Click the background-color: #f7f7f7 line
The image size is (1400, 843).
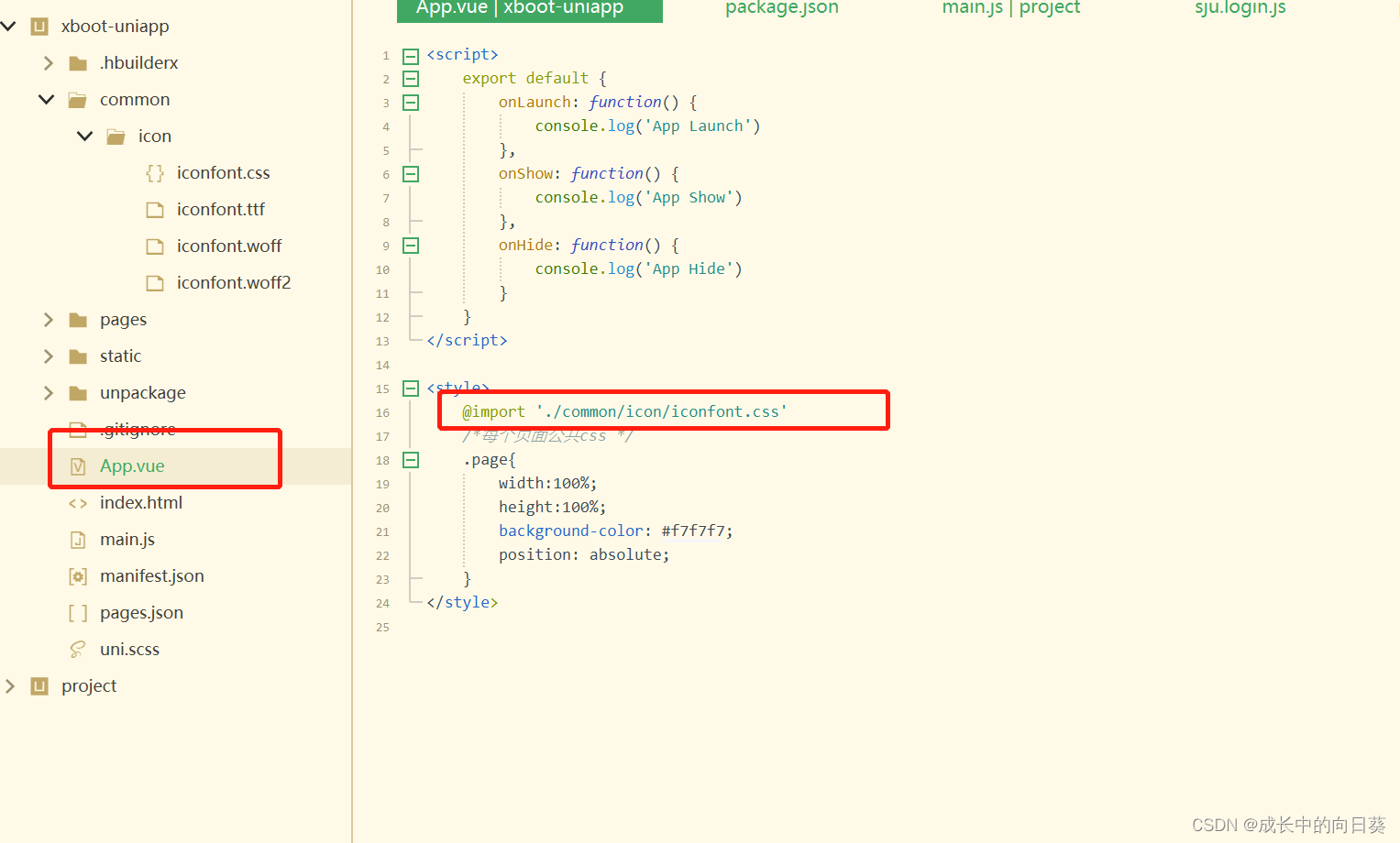click(615, 531)
